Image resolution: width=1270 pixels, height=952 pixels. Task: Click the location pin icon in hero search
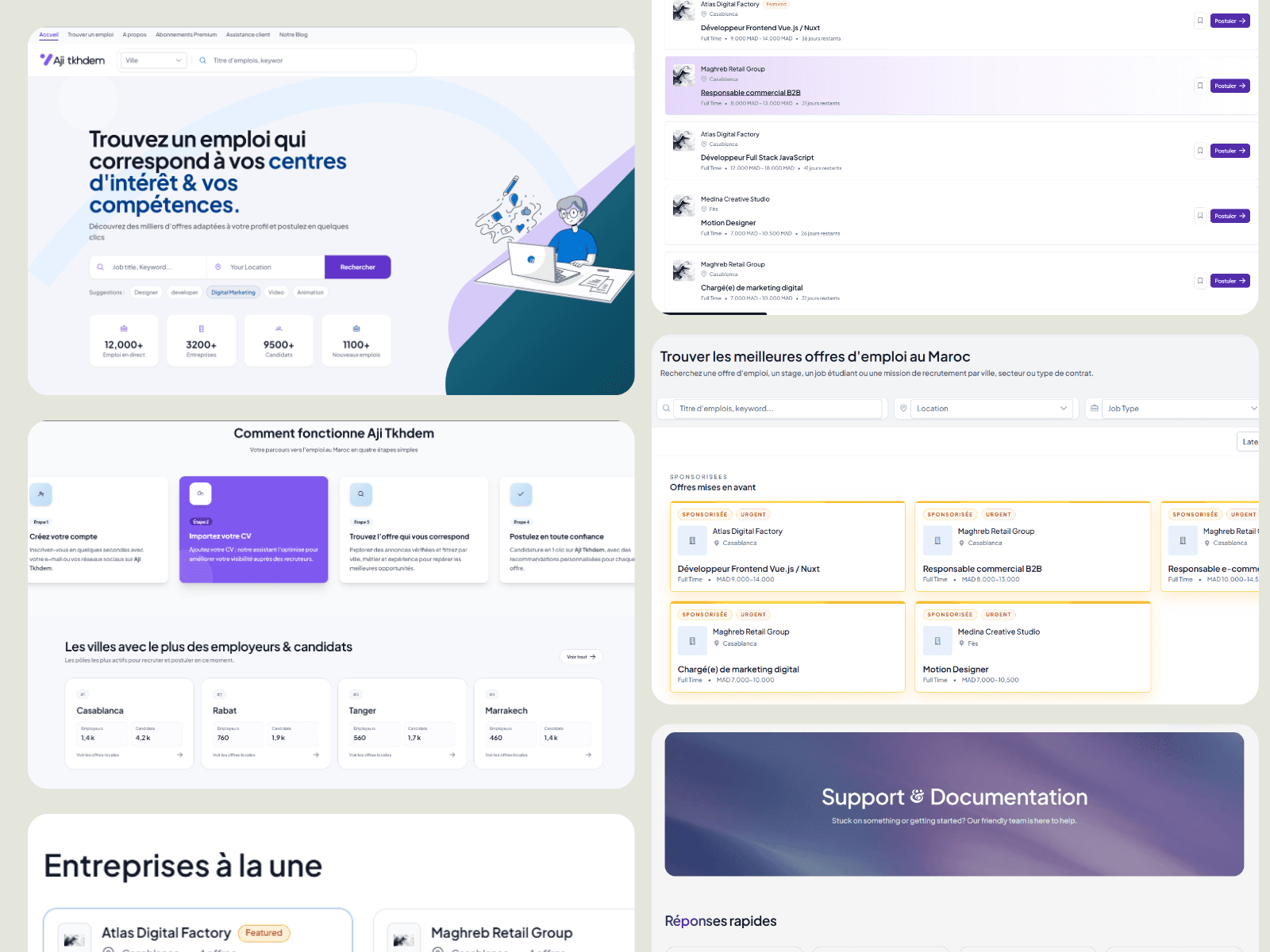218,267
